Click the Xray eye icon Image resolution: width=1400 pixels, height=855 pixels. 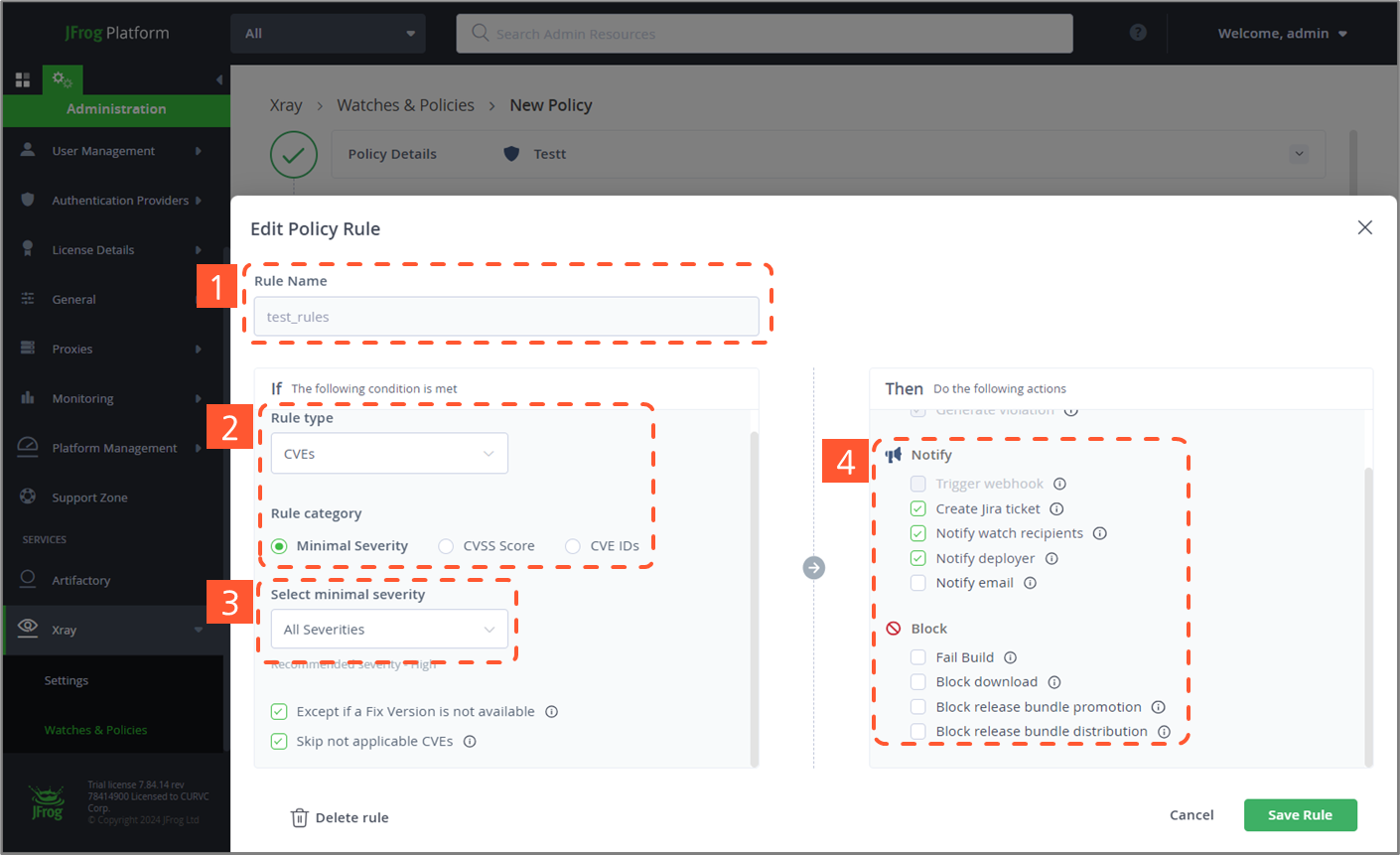(x=28, y=627)
